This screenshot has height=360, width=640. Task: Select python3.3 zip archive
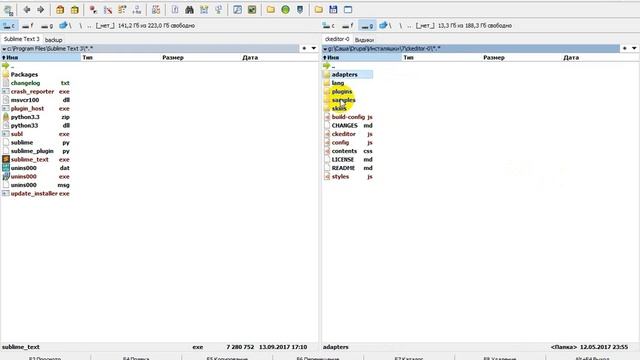[x=36, y=117]
